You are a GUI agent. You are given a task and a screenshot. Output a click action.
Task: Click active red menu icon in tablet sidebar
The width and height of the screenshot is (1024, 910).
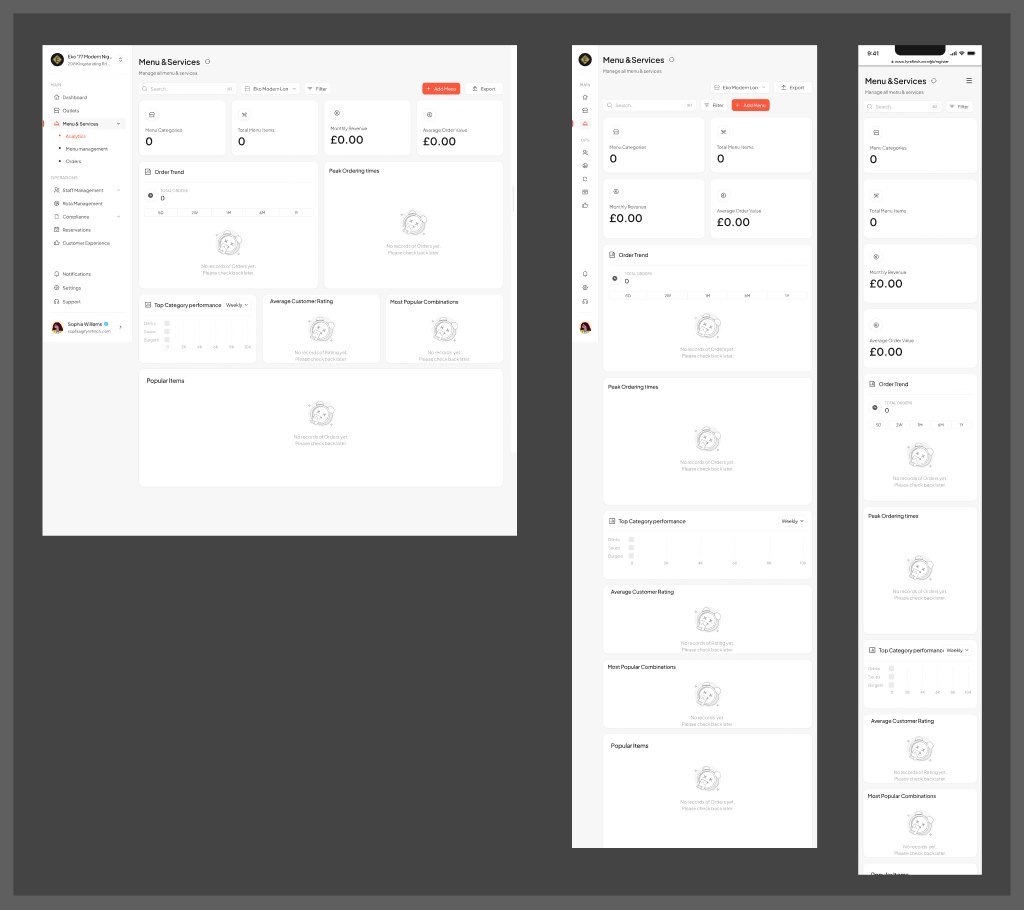[x=585, y=123]
